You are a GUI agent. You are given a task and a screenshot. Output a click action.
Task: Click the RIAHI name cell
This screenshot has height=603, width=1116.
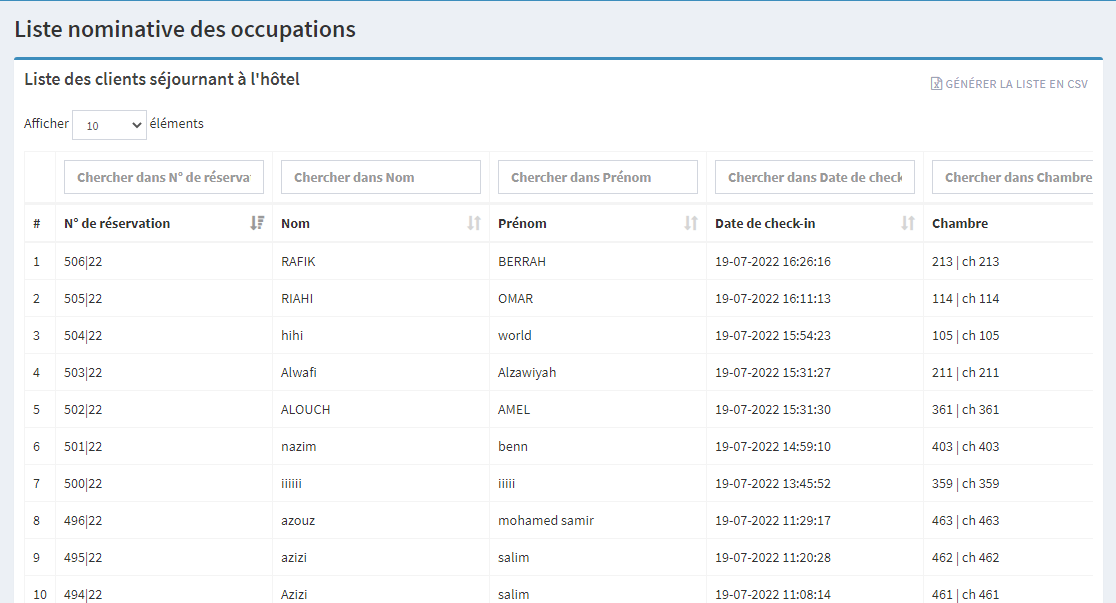(x=299, y=299)
